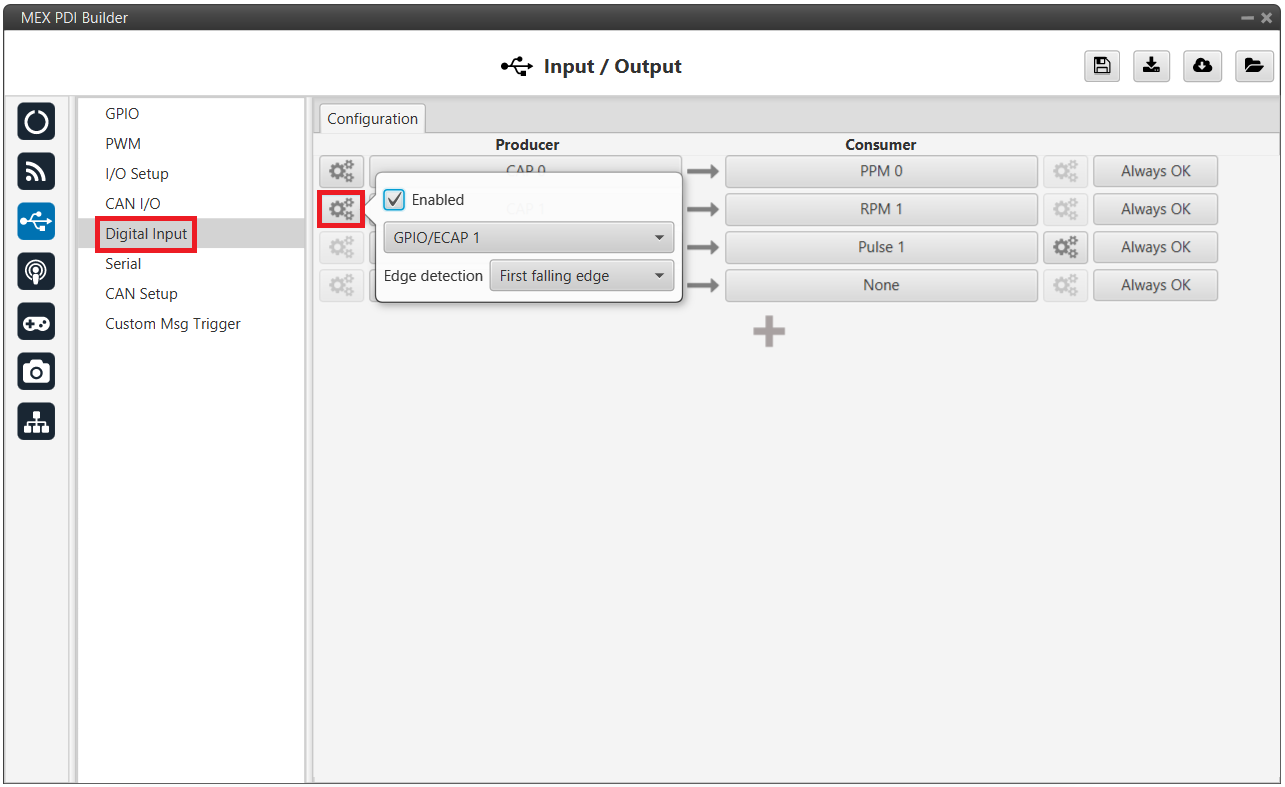Open the Custom Msg Trigger menu item
1285x787 pixels.
point(173,324)
